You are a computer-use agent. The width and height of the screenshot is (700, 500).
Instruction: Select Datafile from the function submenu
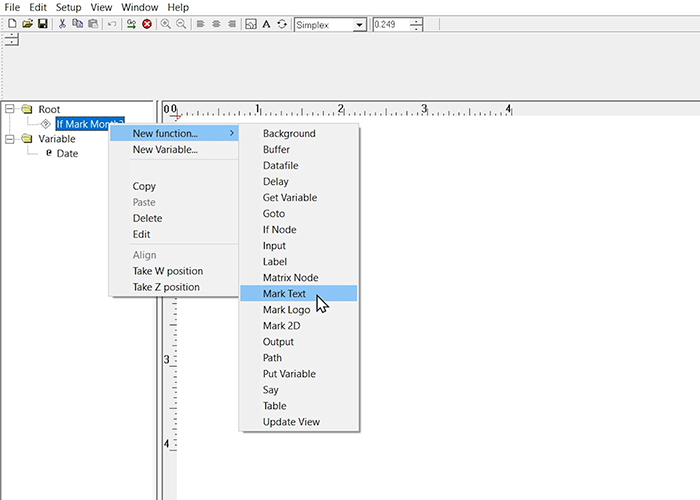pyautogui.click(x=299, y=166)
